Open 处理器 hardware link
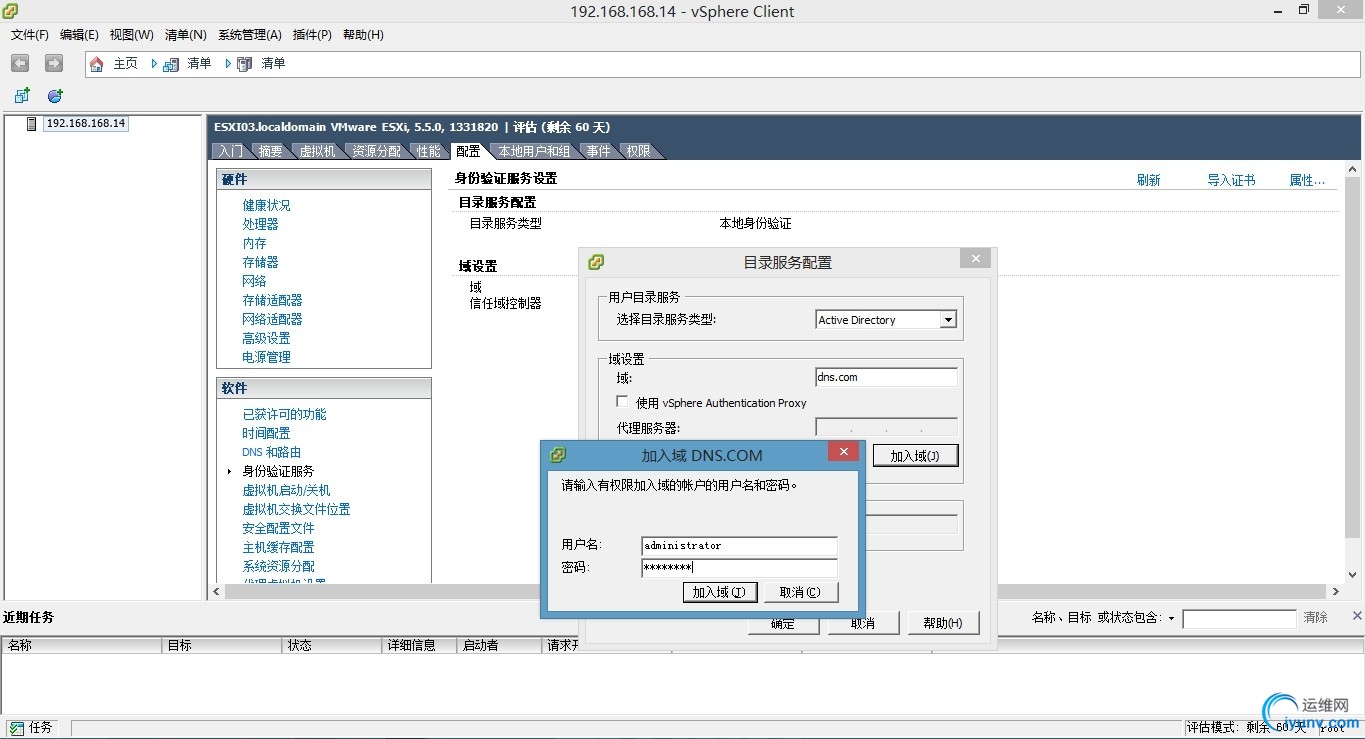 click(260, 224)
